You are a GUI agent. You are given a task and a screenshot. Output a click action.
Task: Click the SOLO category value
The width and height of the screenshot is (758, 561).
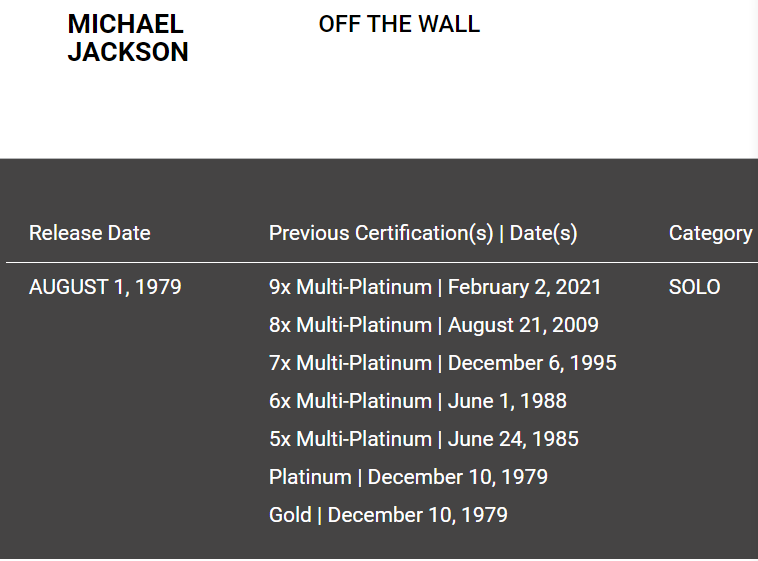click(x=694, y=287)
